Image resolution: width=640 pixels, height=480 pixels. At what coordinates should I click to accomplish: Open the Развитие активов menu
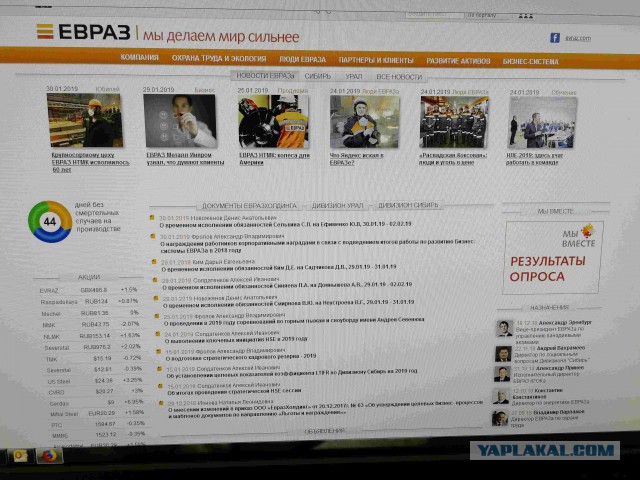point(458,61)
